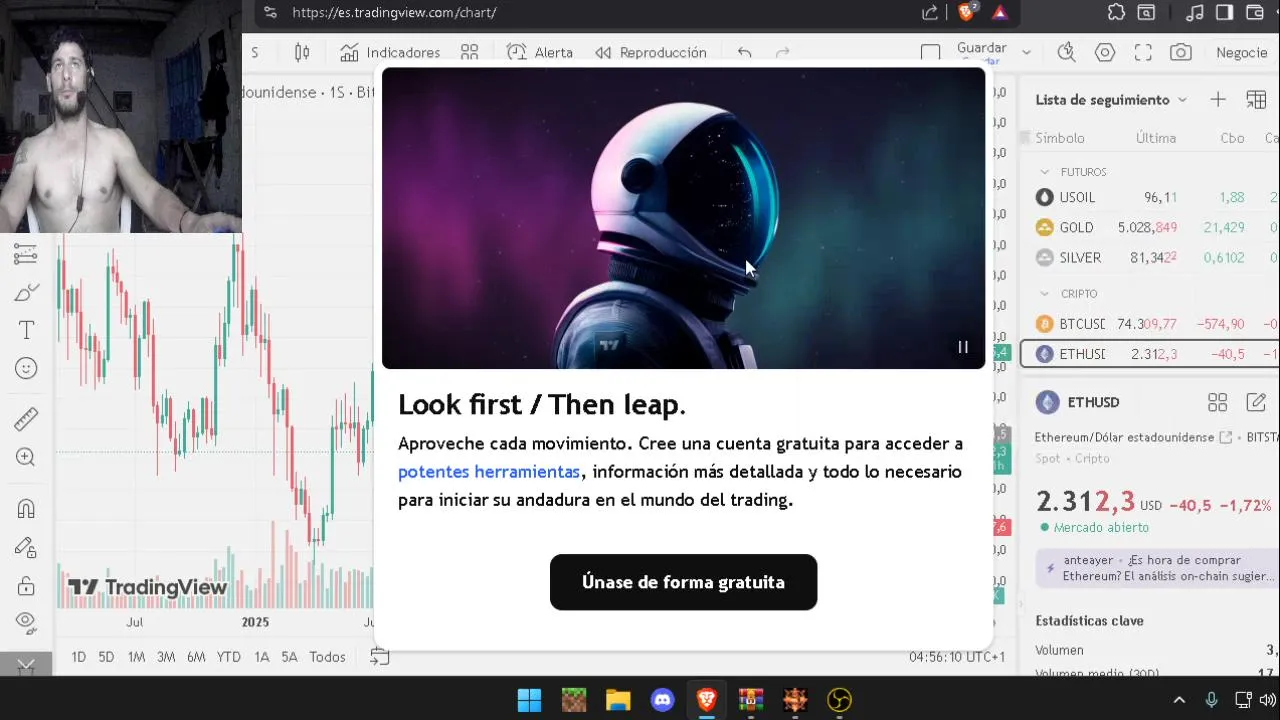
Task: Start Reproducción bar replay
Action: [x=651, y=52]
